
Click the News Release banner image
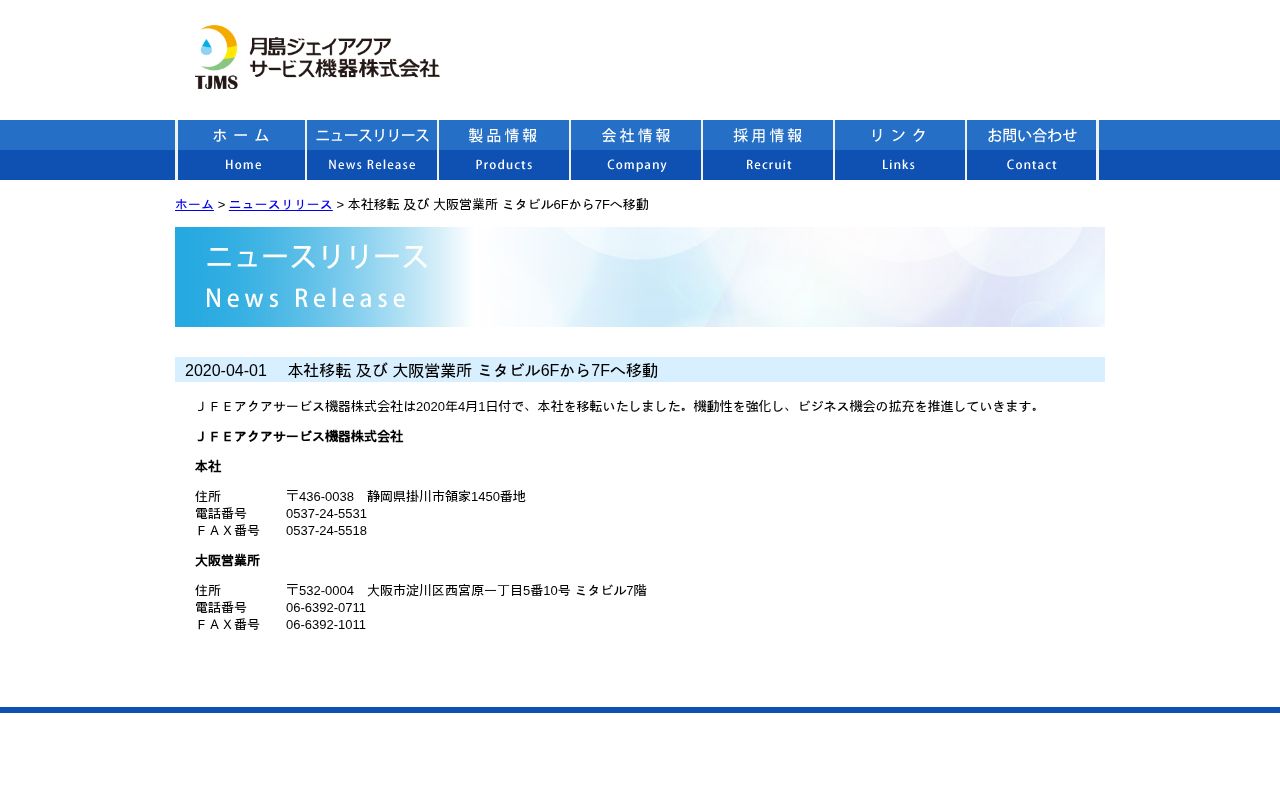coord(640,277)
